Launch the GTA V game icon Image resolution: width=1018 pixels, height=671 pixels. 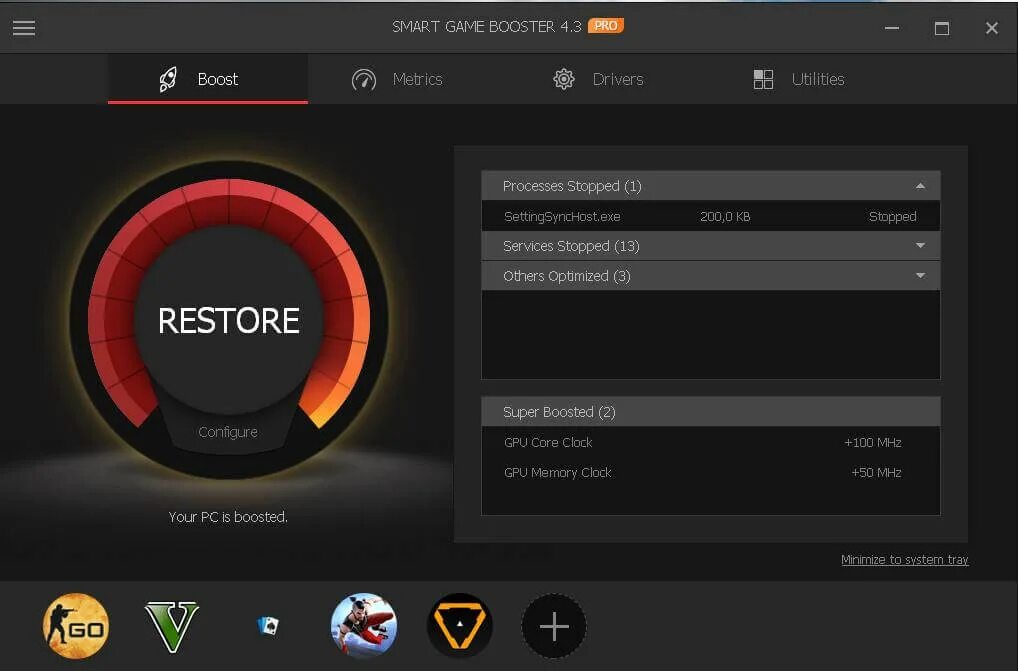171,626
